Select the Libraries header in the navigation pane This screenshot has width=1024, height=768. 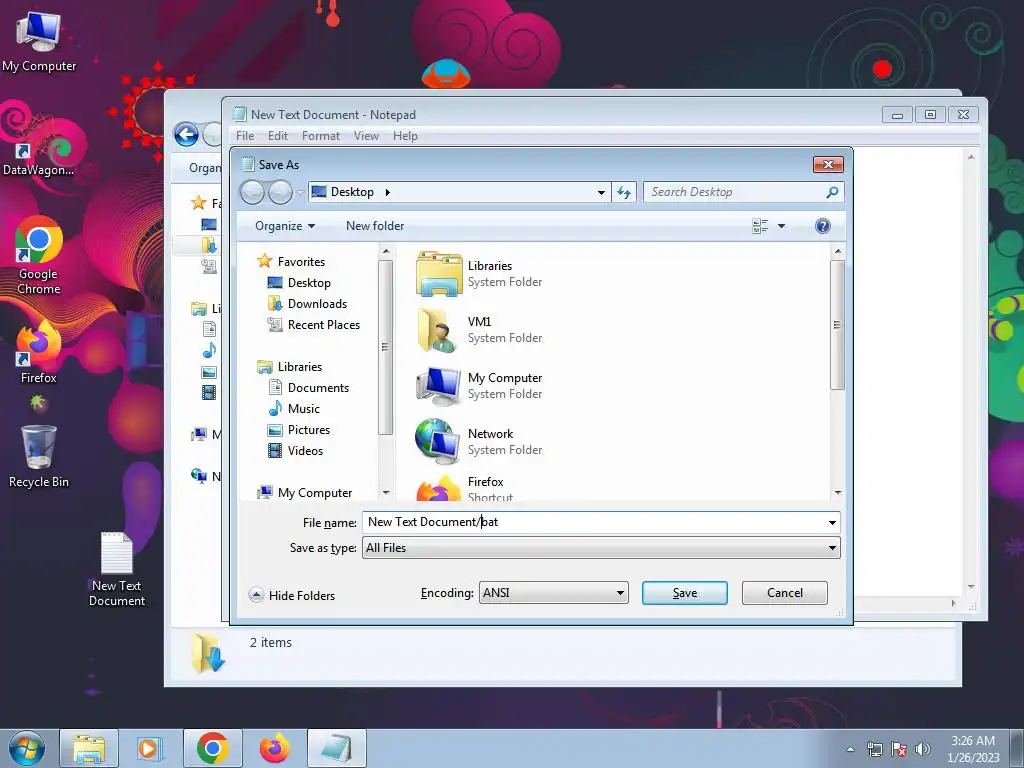click(290, 367)
